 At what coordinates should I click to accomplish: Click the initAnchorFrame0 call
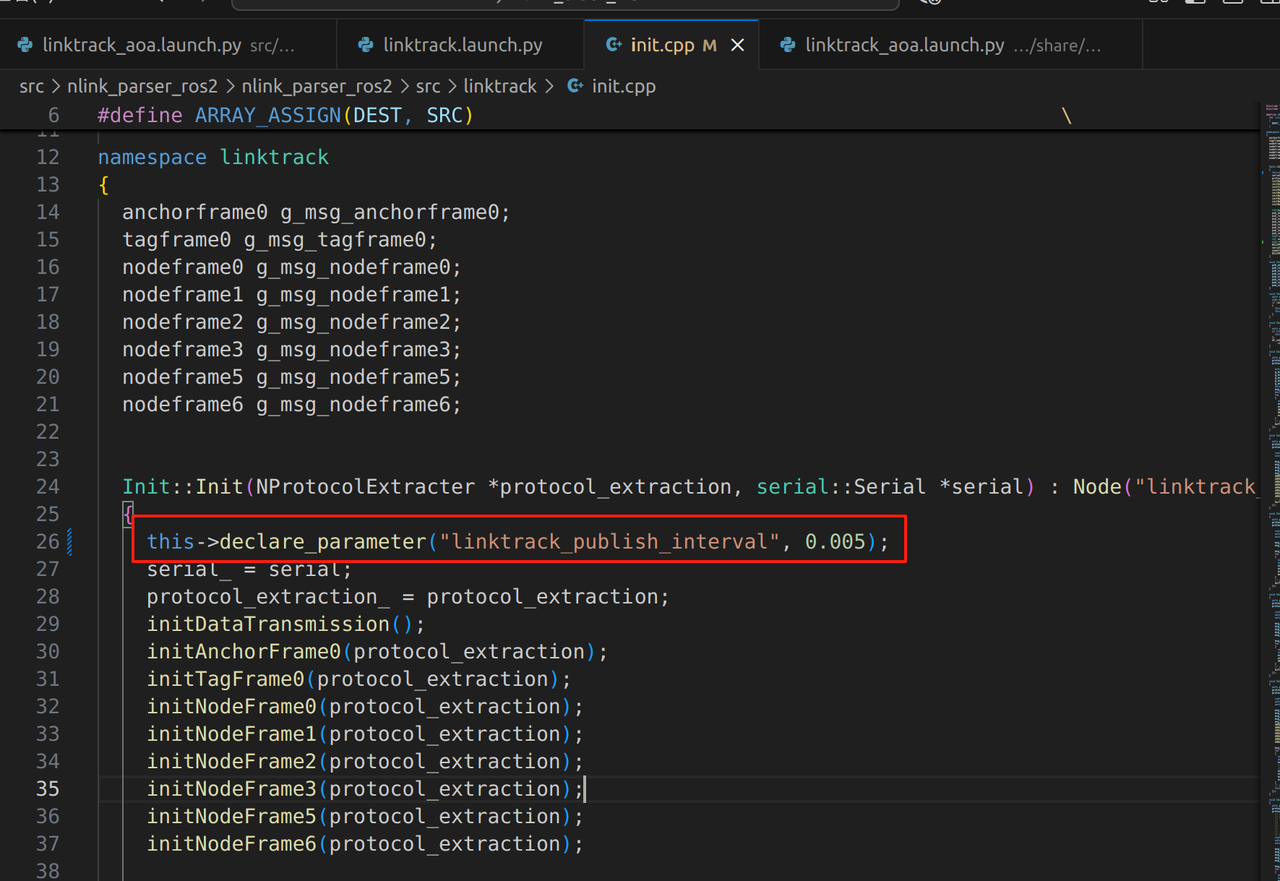[x=377, y=651]
